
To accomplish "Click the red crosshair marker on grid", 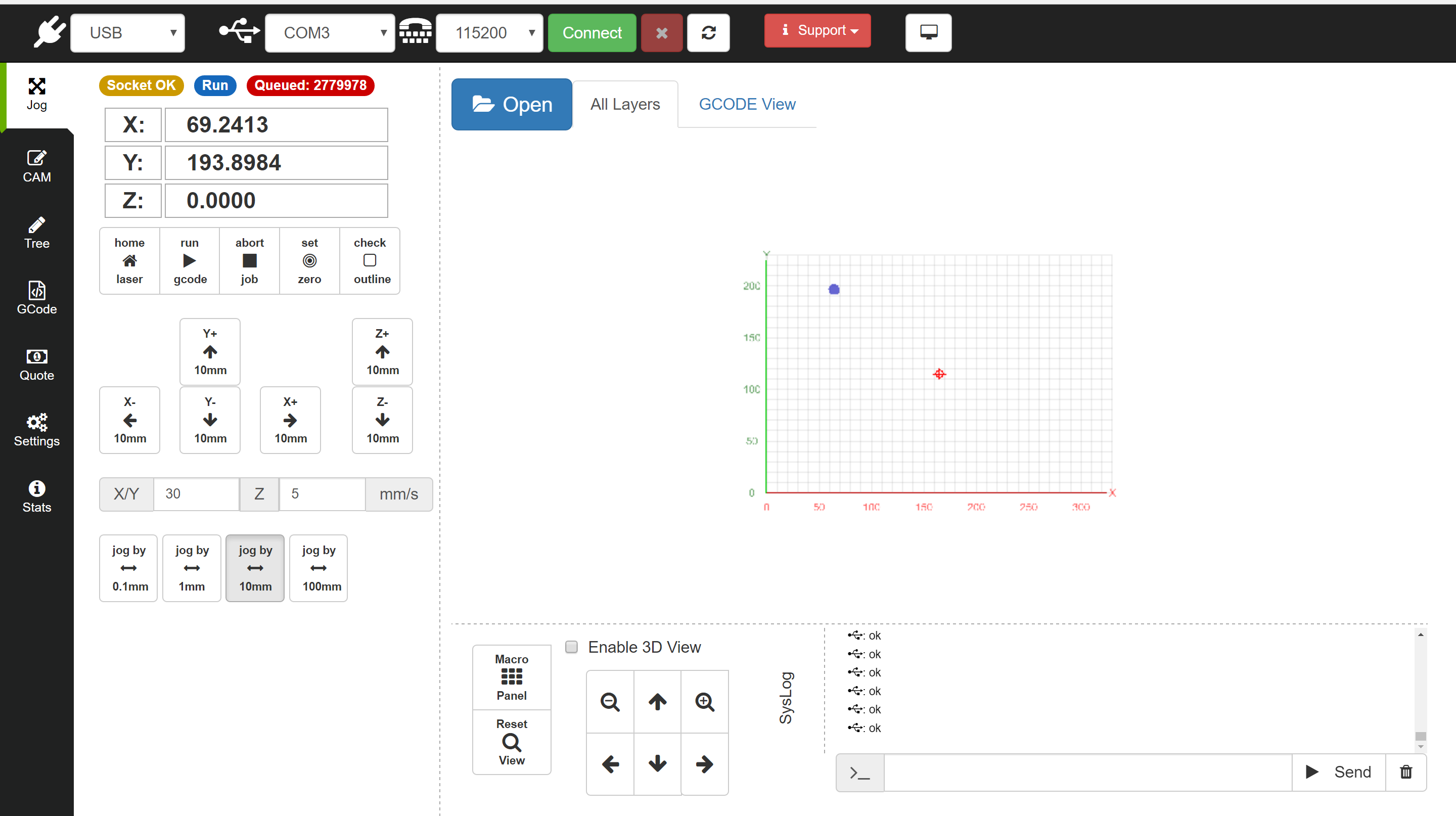I will tap(939, 374).
